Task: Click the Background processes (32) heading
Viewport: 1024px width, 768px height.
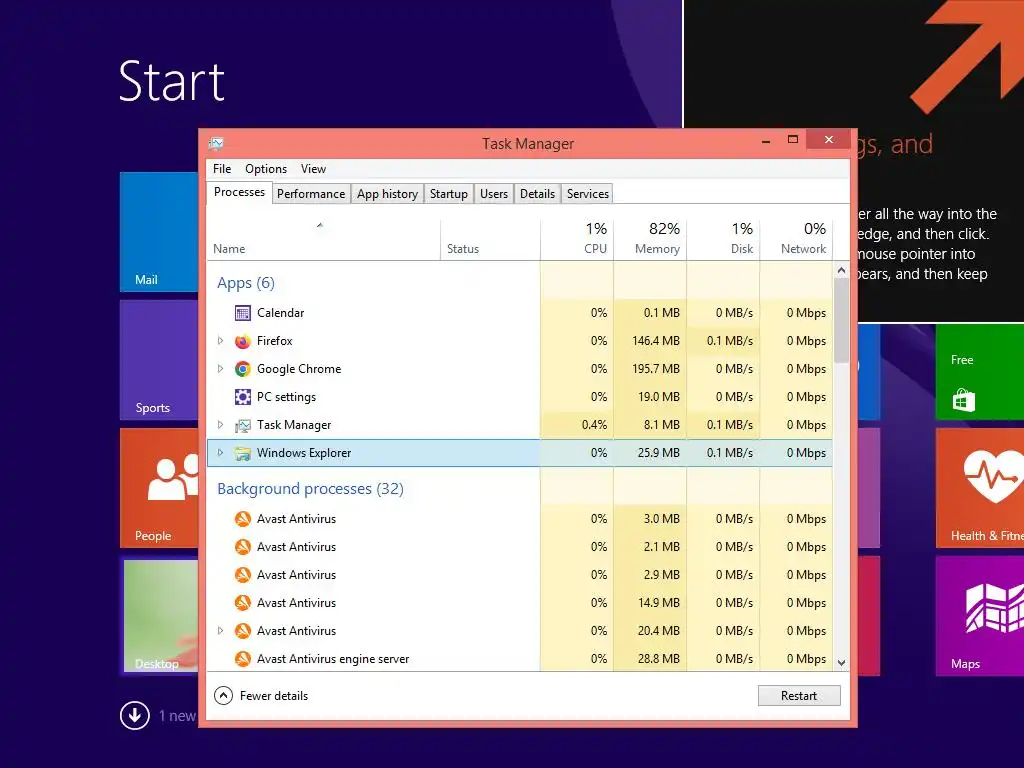Action: tap(310, 488)
